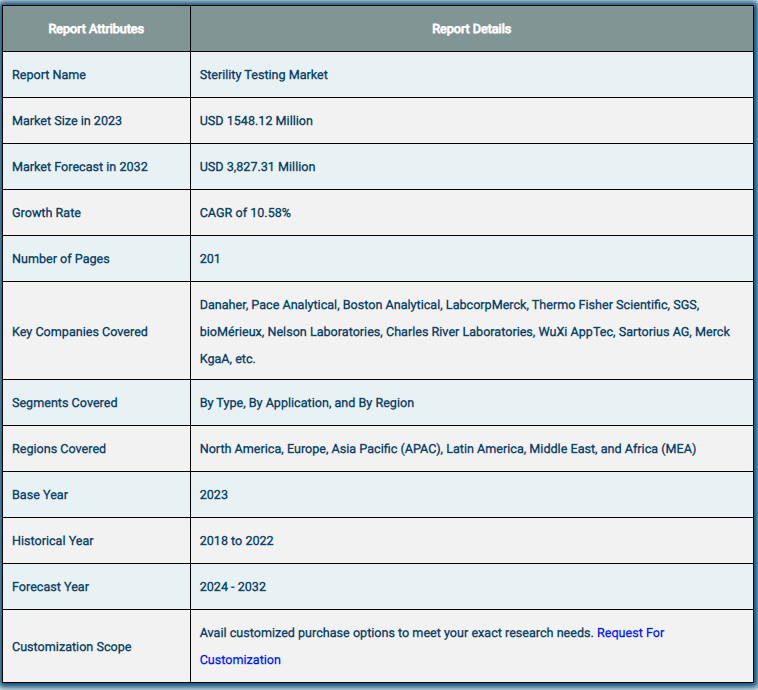The height and width of the screenshot is (690, 758).
Task: Click 'Avail customized purchase options' sentence
Action: [396, 633]
